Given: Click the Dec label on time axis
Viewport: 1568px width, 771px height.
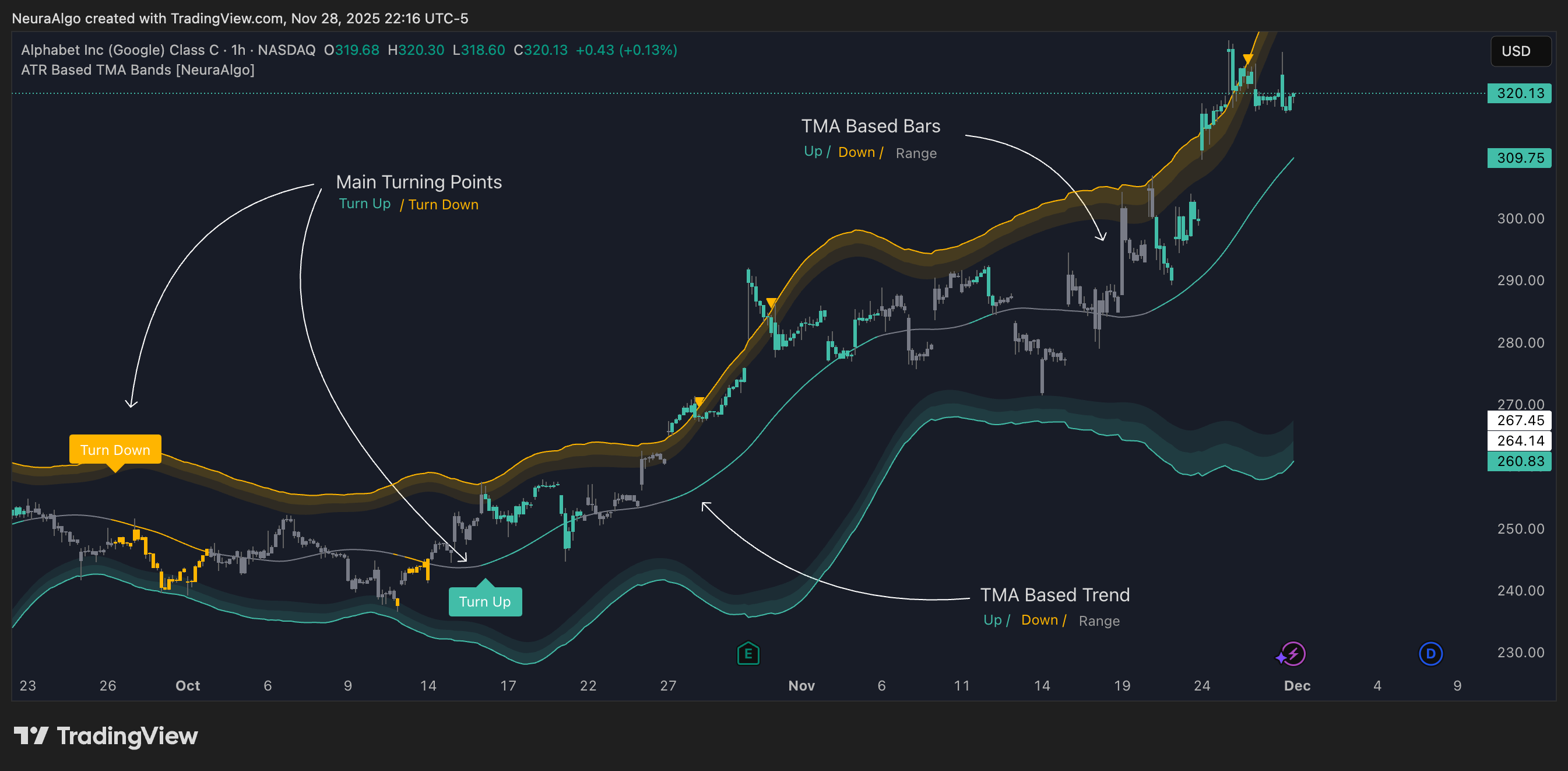Looking at the screenshot, I should (x=1297, y=686).
